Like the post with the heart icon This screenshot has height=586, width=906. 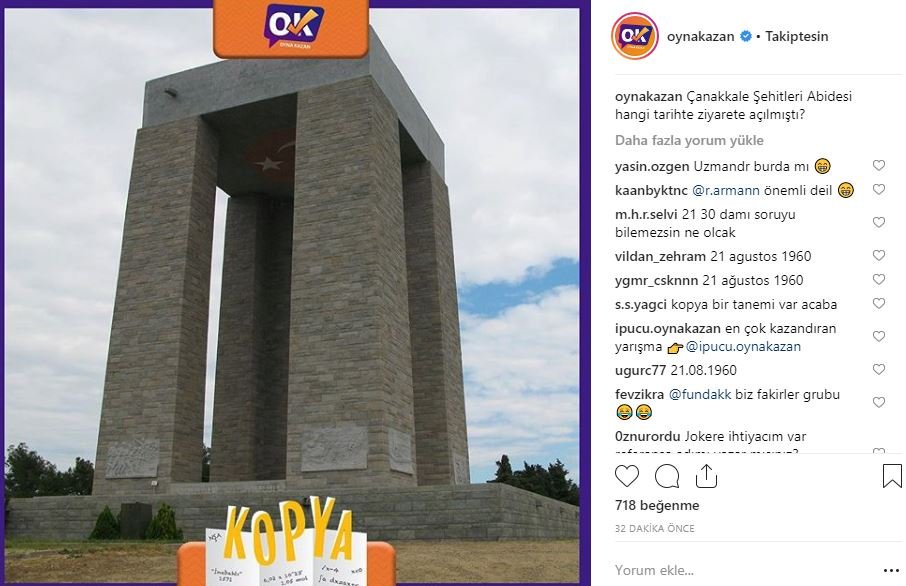627,477
